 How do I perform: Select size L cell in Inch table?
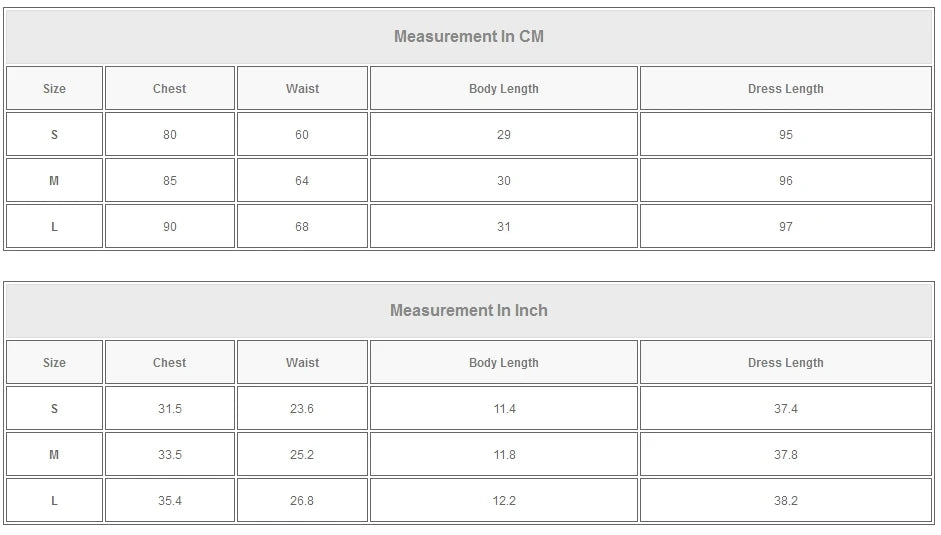click(x=55, y=500)
